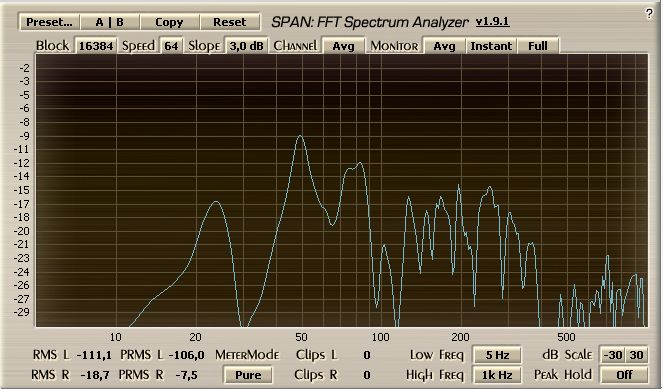This screenshot has width=663, height=389.
Task: Click the Copy button
Action: [x=169, y=22]
